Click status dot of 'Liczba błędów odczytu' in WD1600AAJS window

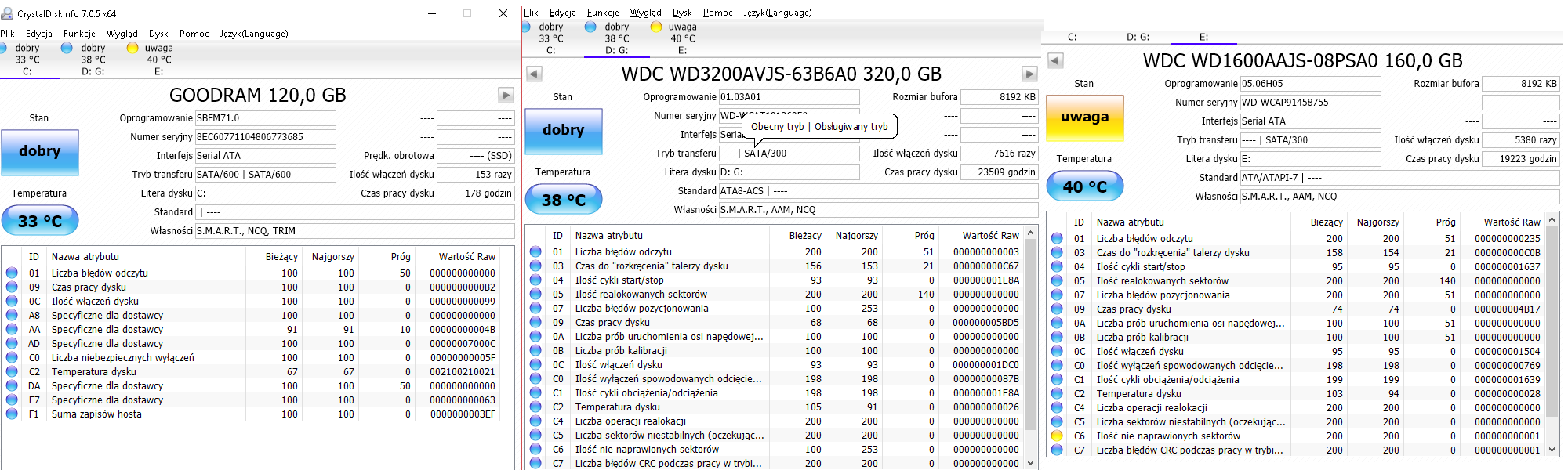tap(1057, 238)
